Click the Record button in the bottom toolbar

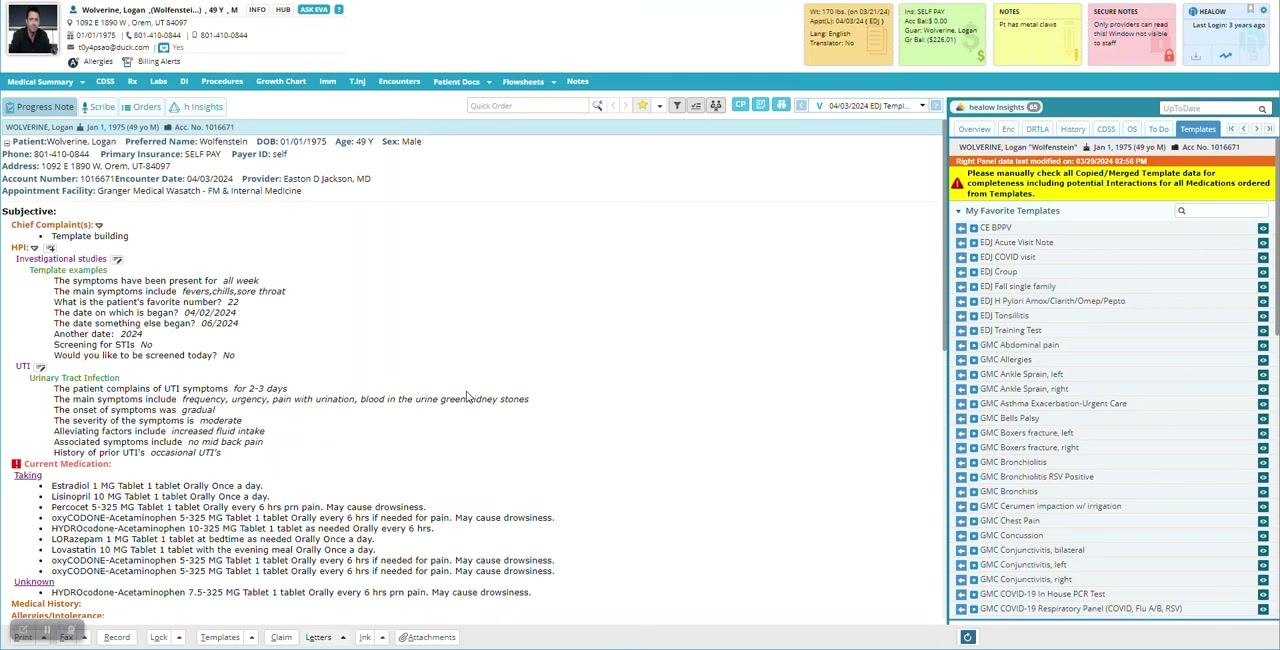click(x=117, y=637)
